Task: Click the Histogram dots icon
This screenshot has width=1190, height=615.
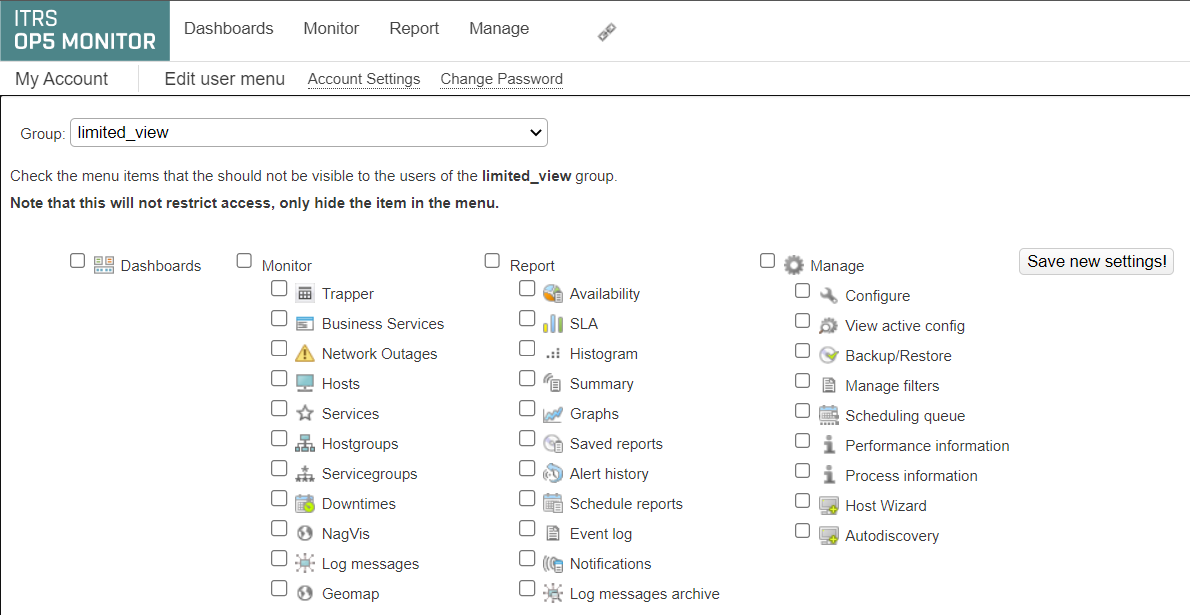Action: click(552, 354)
